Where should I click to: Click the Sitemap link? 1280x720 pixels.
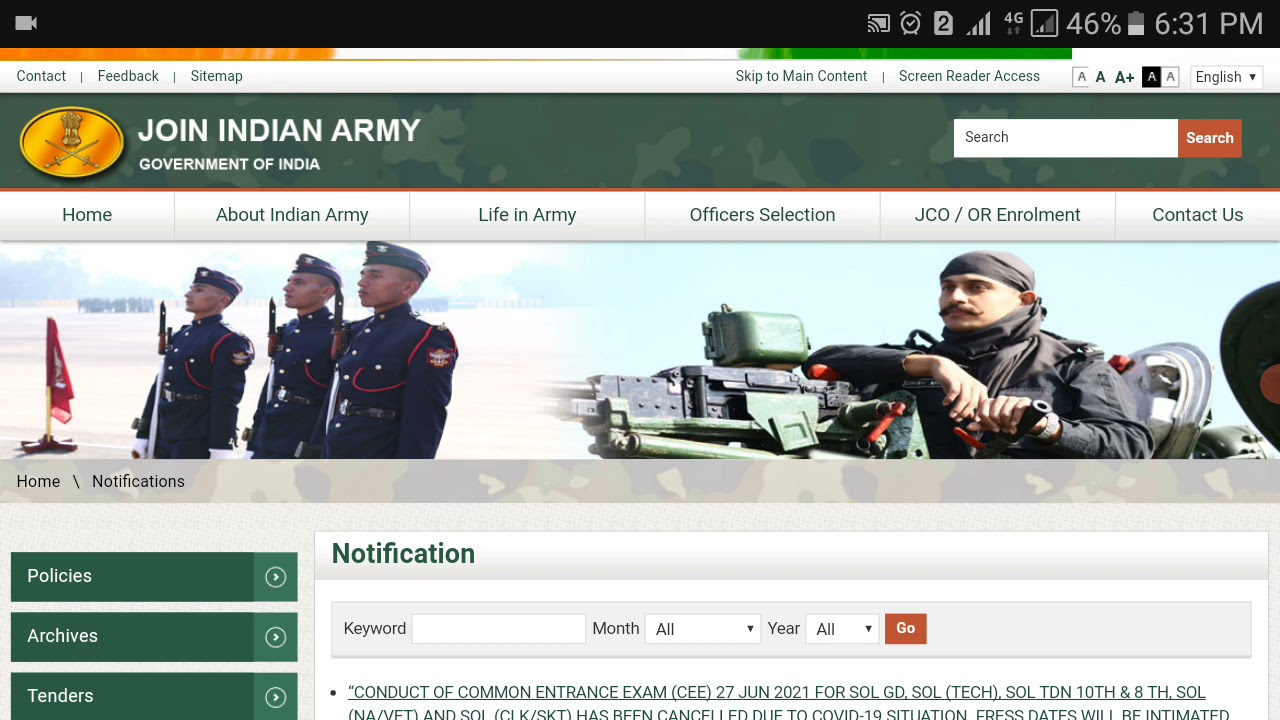(216, 76)
